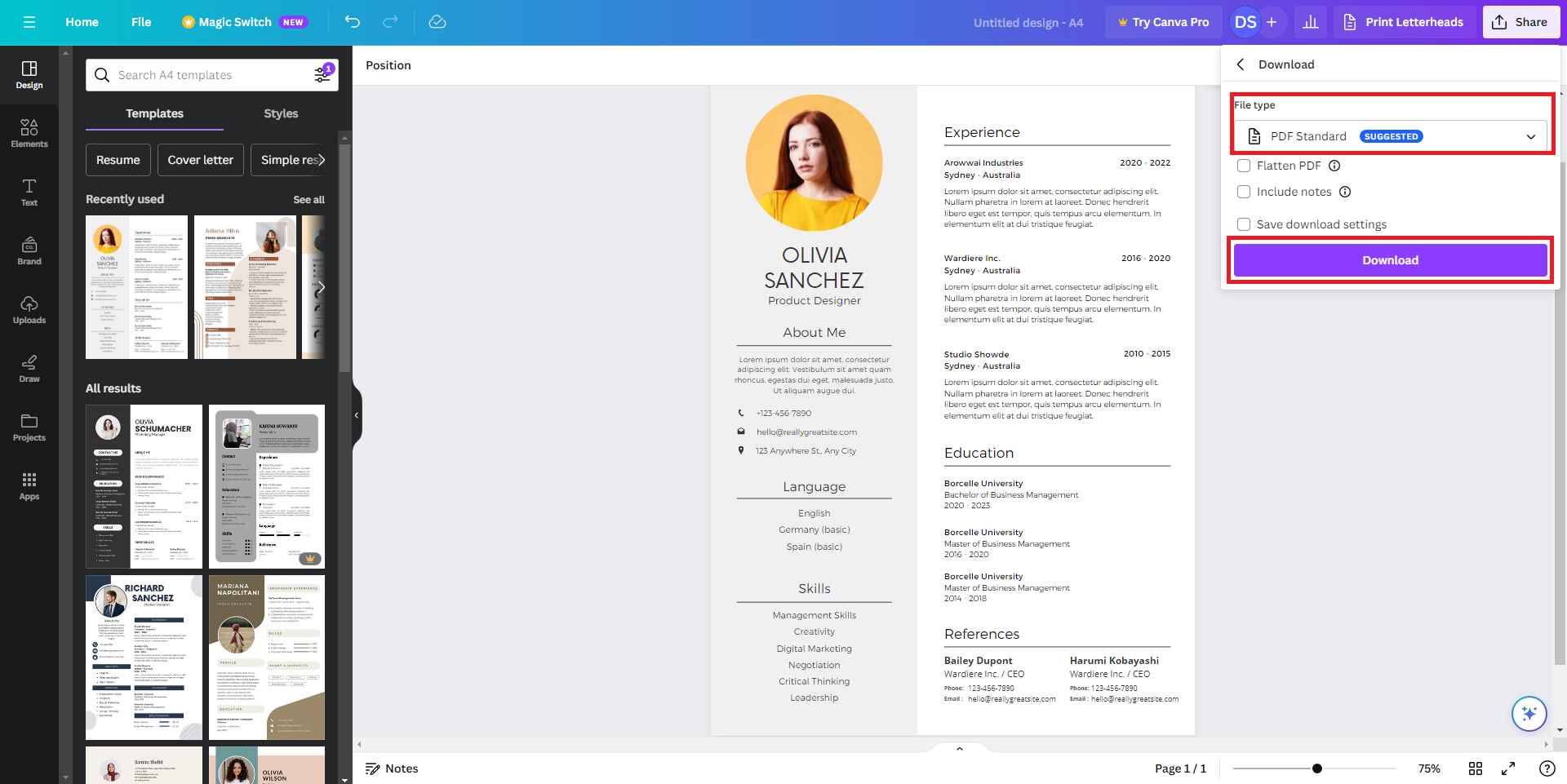The image size is (1567, 784).
Task: Open template search filters
Action: click(x=323, y=75)
